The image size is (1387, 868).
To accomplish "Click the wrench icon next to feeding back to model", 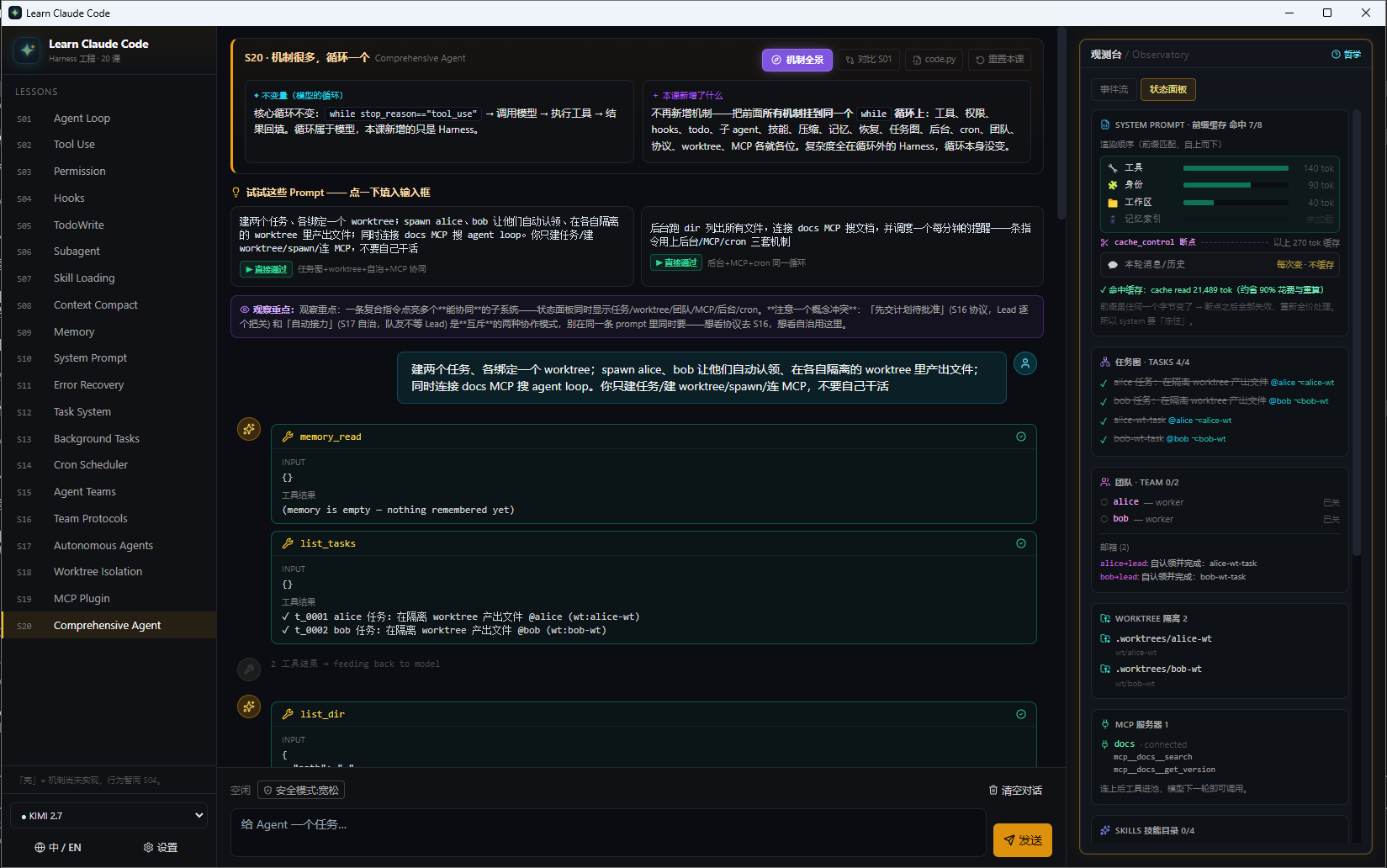I will point(249,669).
